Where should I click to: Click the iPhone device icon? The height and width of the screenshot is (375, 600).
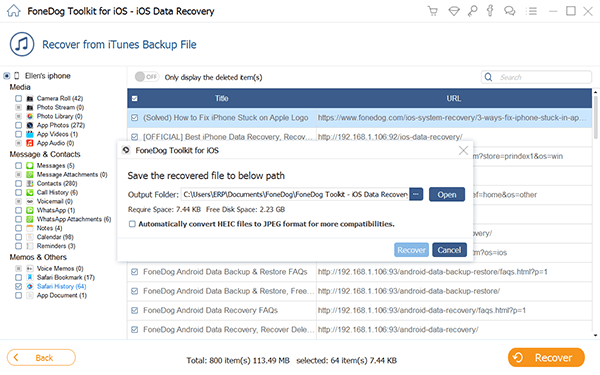point(17,76)
